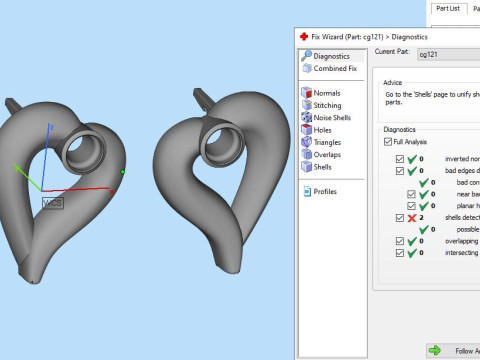Toggle the near bad edges checkbox
Screen dimensions: 480x360
[411, 194]
